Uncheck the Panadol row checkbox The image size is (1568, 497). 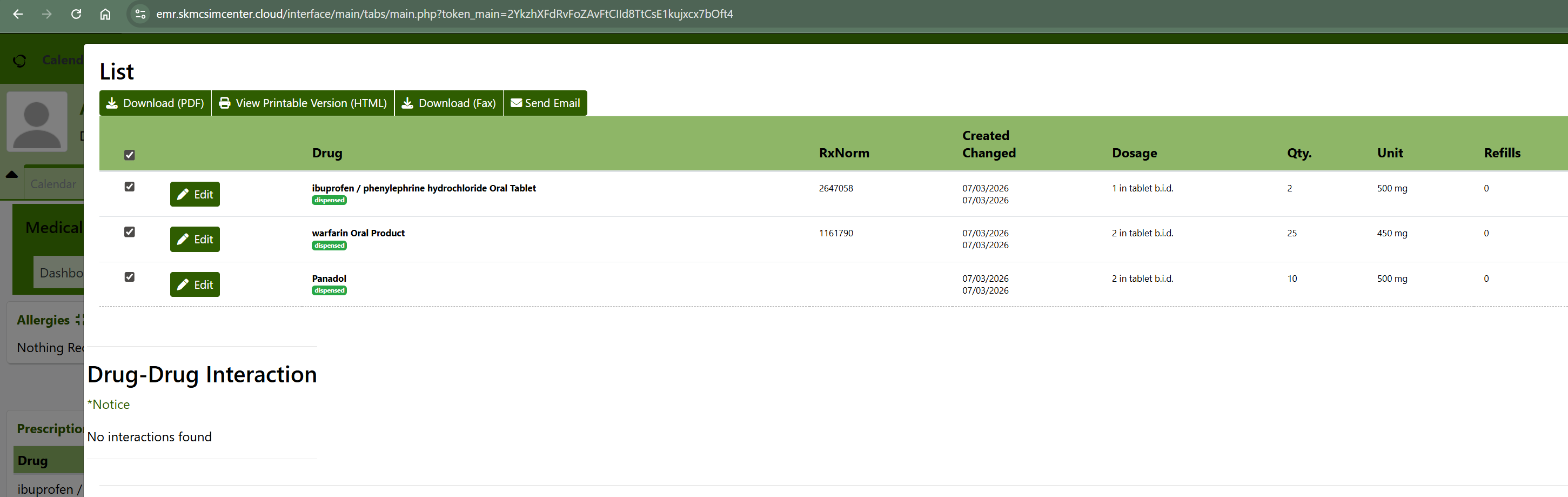[x=130, y=277]
